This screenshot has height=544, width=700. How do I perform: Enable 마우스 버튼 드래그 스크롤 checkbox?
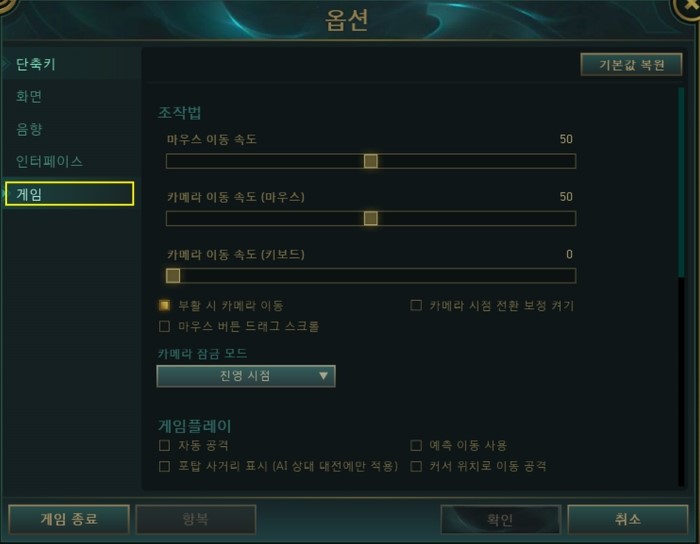tap(164, 327)
